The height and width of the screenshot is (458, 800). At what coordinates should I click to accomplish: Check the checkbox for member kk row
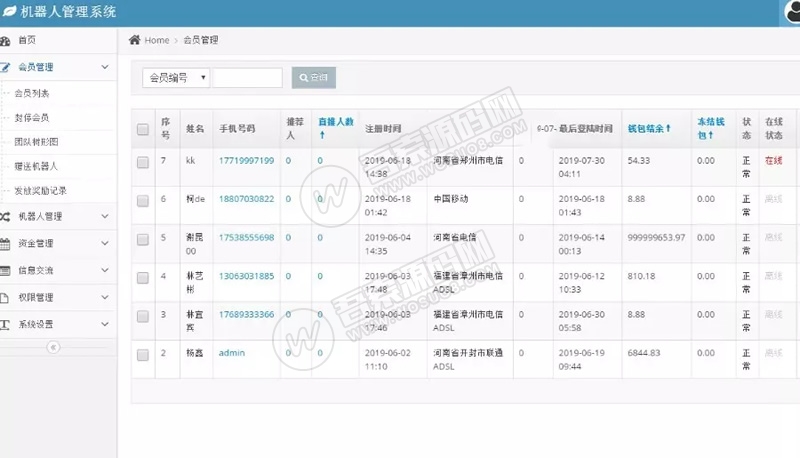click(x=143, y=162)
